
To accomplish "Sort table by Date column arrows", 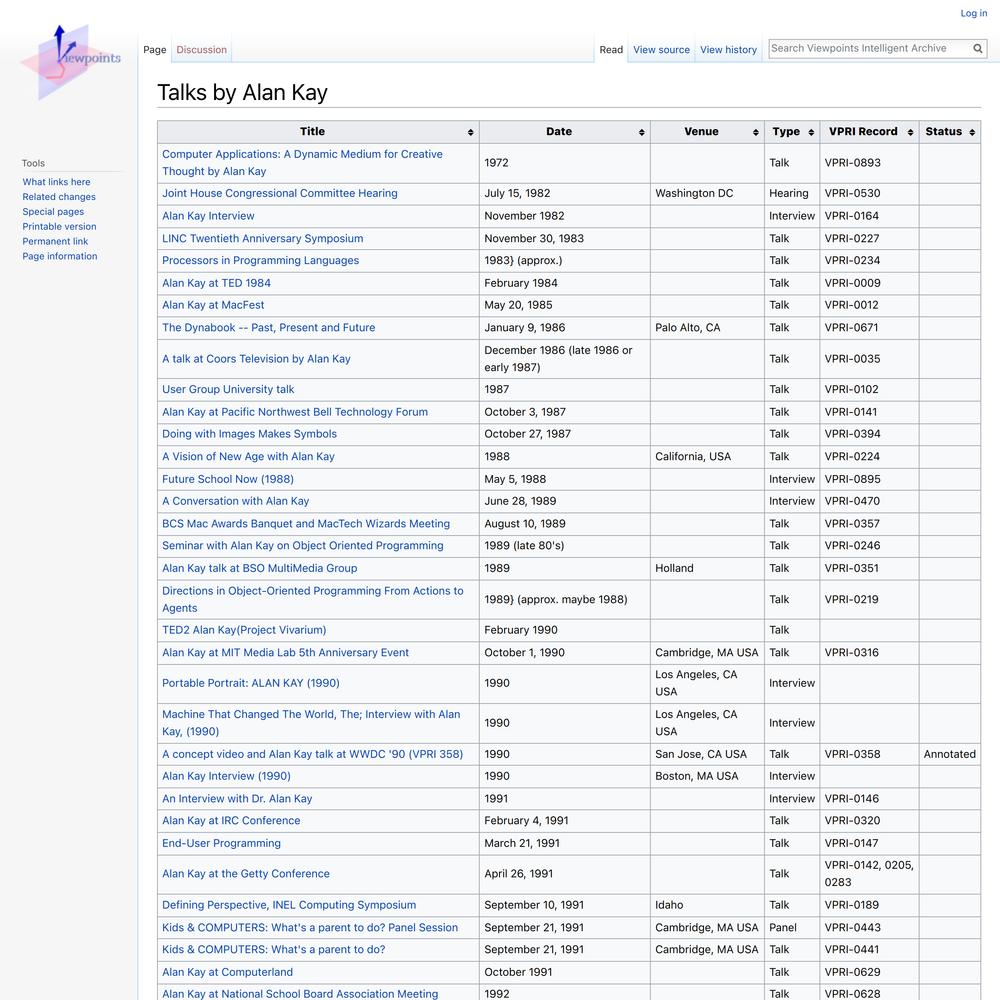I will tap(642, 132).
